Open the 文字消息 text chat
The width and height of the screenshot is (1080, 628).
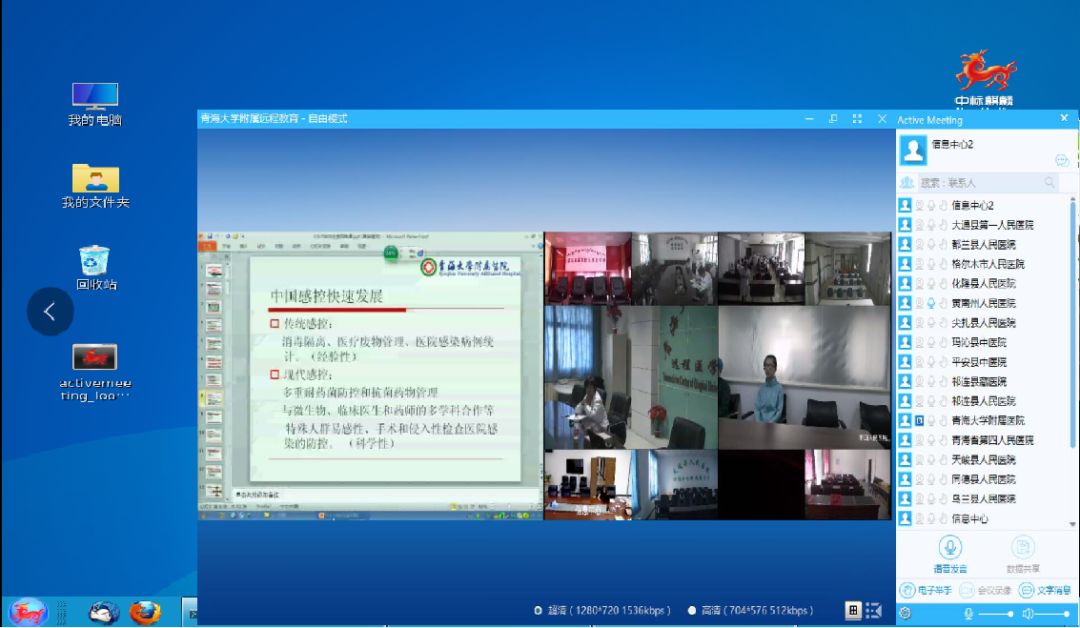pos(1026,590)
